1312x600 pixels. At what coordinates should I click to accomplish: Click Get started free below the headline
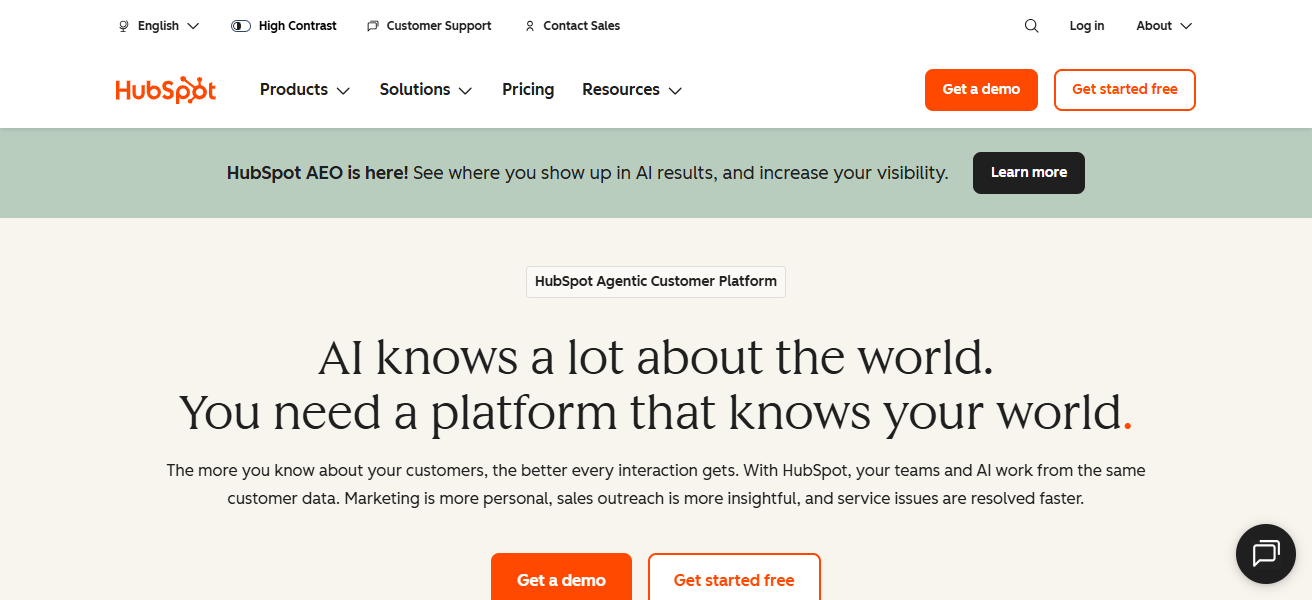tap(734, 579)
